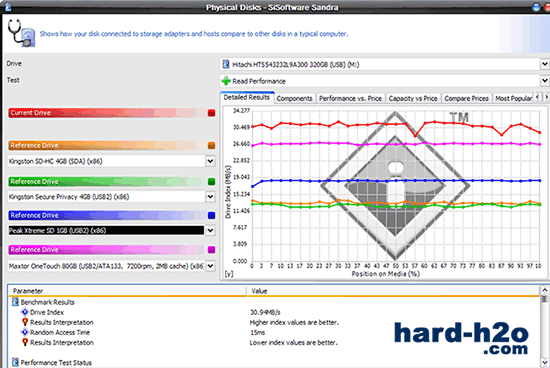Screen dimensions: 550x368
Task: Select the Benchmark Results disk icon
Action: pyautogui.click(x=15, y=302)
